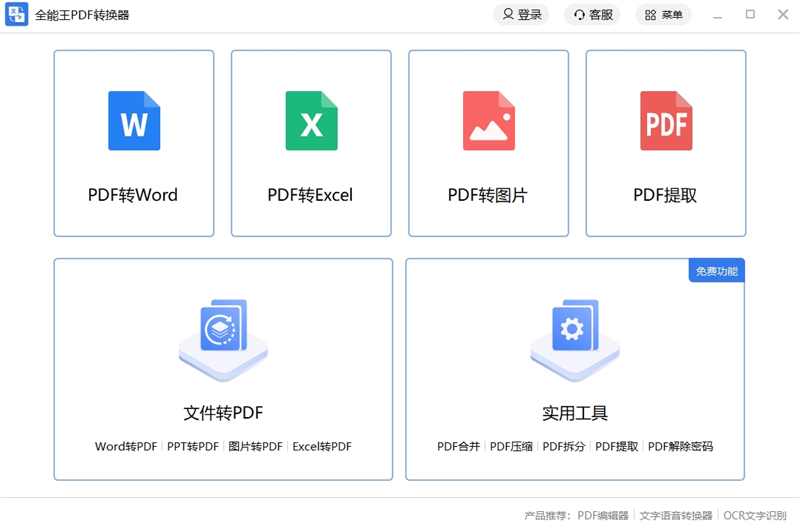This screenshot has height=529, width=800.
Task: Choose PPT转PDF conversion
Action: pyautogui.click(x=193, y=446)
